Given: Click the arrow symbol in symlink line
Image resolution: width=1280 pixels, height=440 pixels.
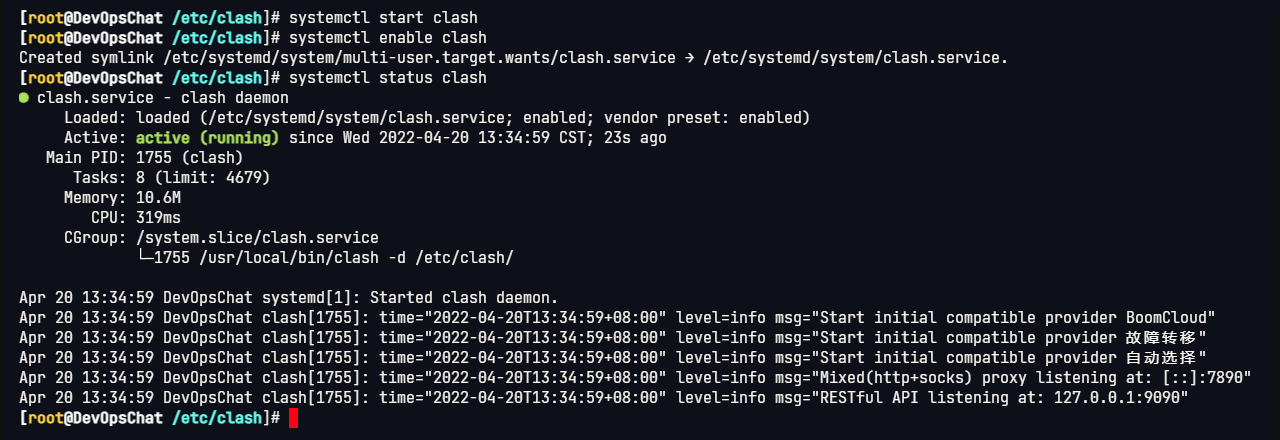Looking at the screenshot, I should tap(690, 58).
